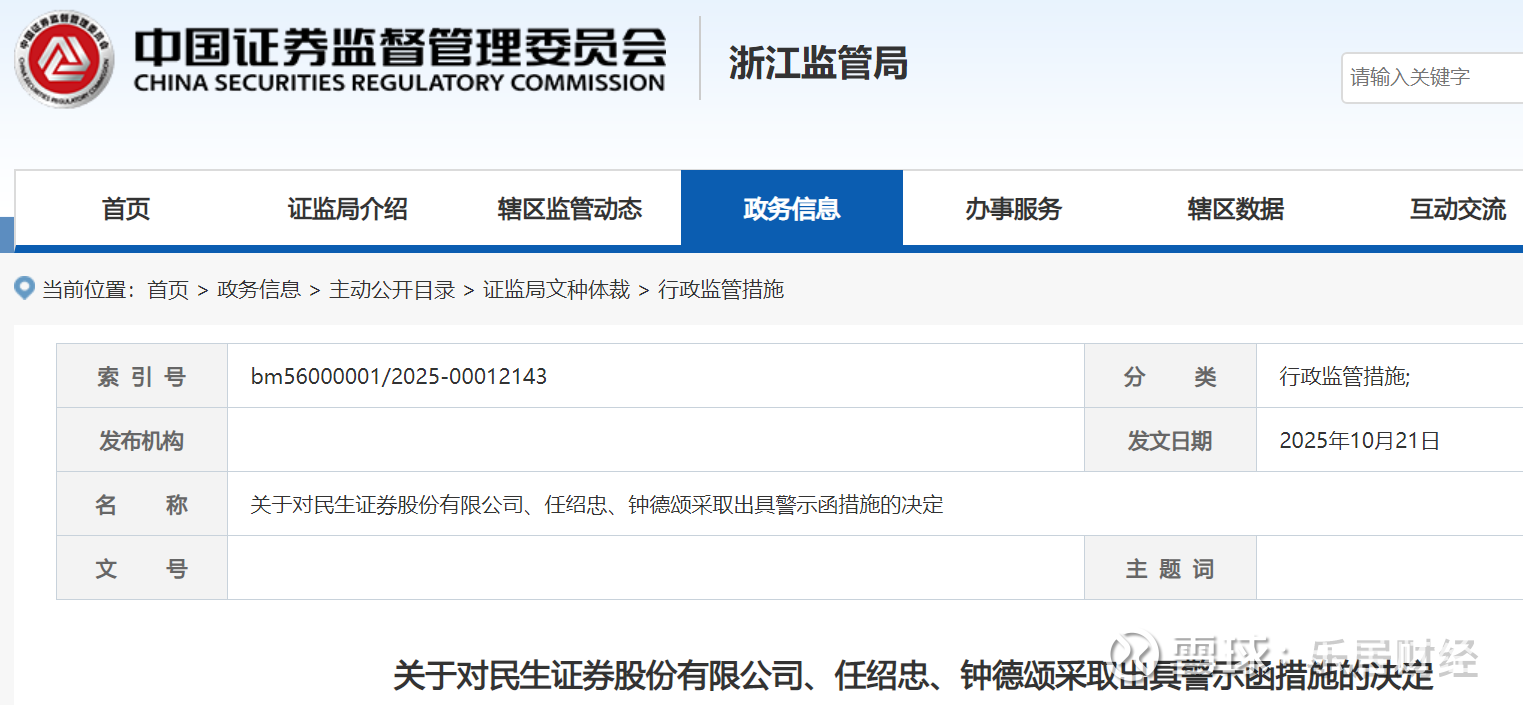
Task: Click the 文号 label cell
Action: click(142, 568)
